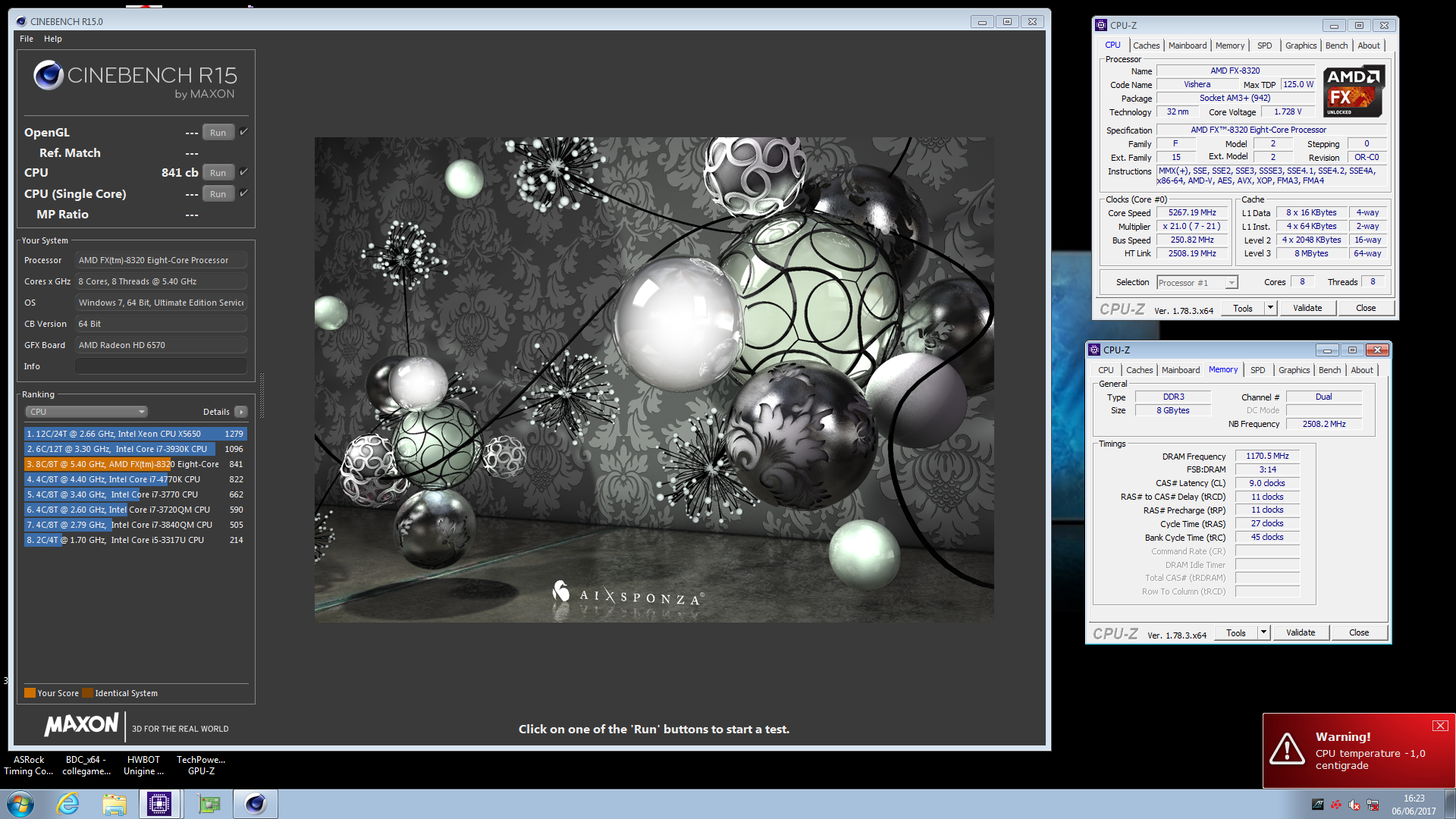The image size is (1456, 819).
Task: Select the Xeon X5650 ranking row
Action: [135, 434]
